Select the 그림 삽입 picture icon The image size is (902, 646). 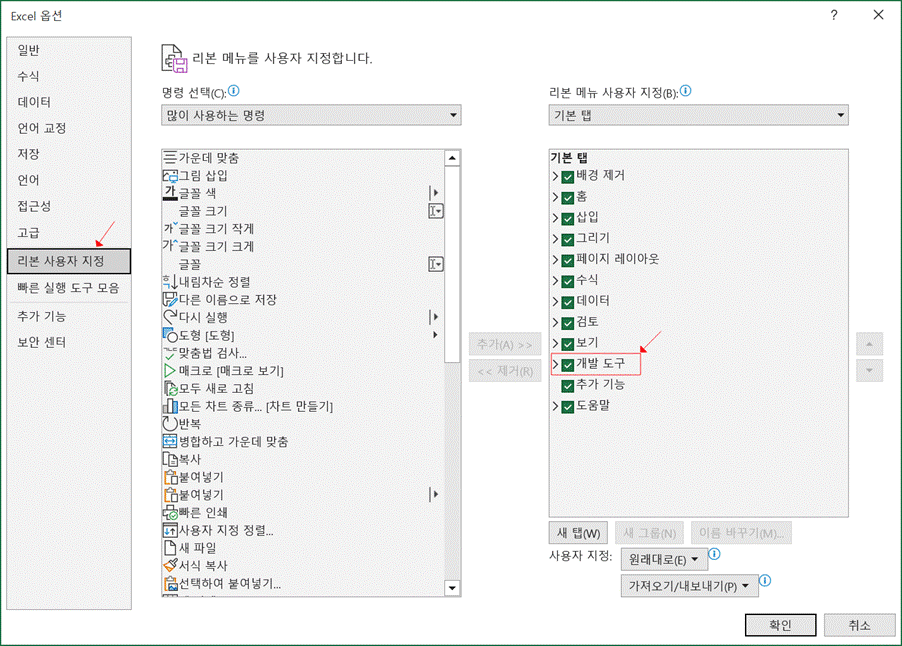click(x=170, y=175)
